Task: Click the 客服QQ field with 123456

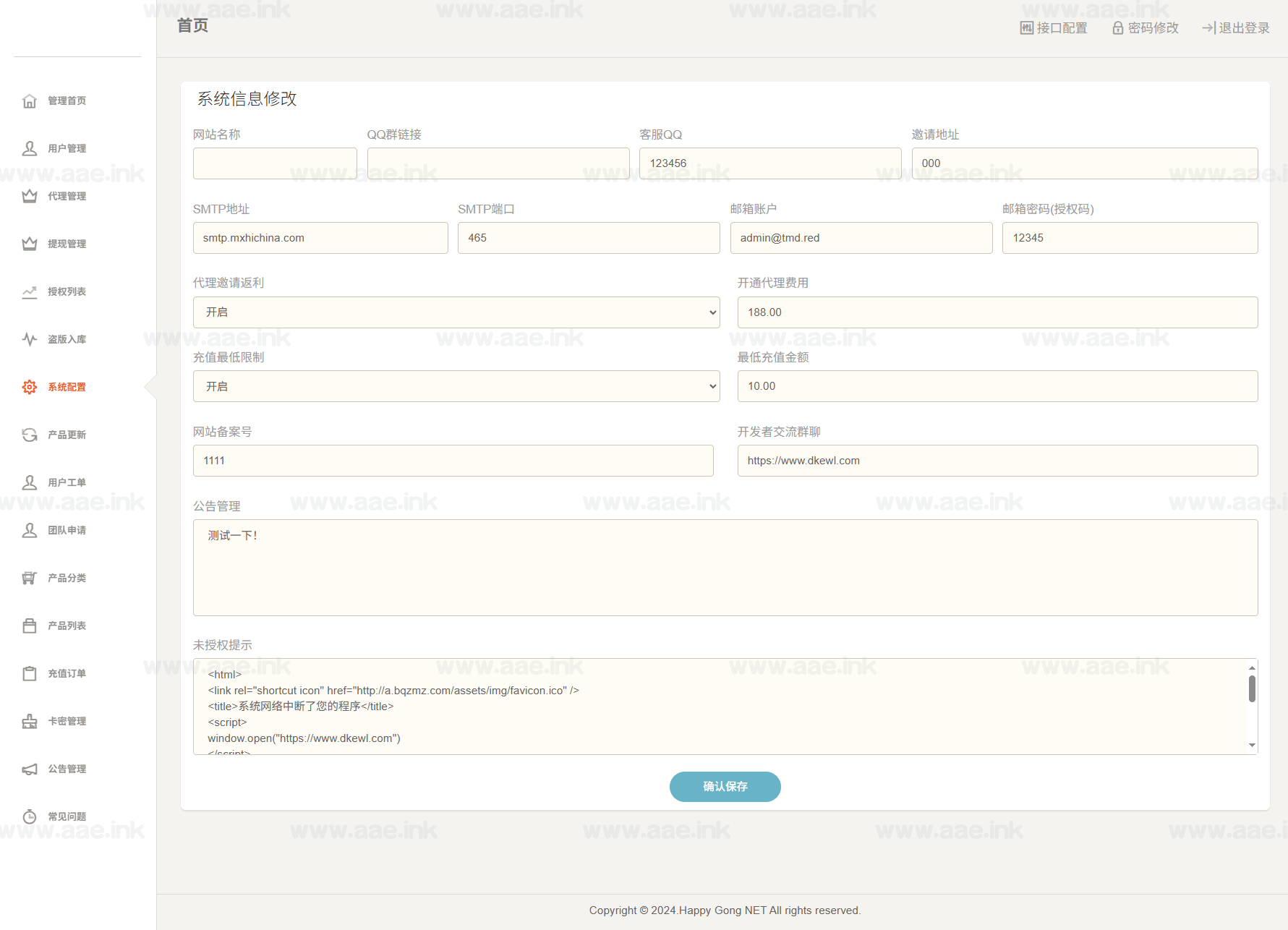Action: pyautogui.click(x=770, y=163)
